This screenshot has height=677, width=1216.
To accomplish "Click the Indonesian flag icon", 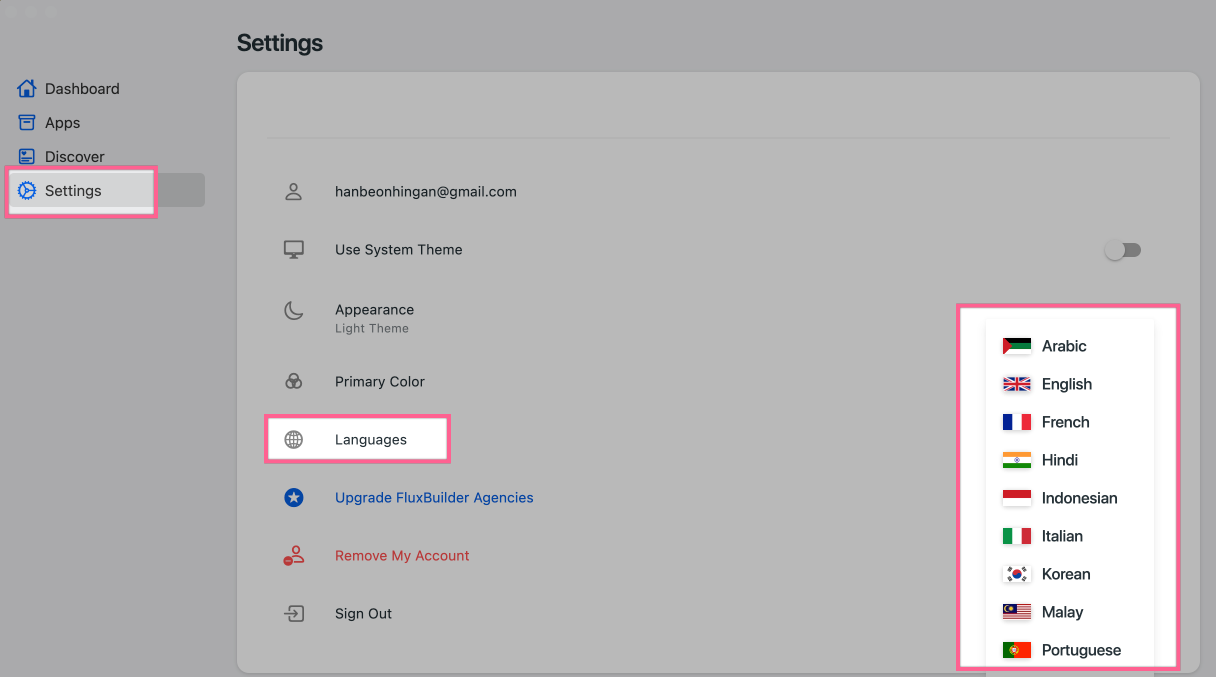I will 1016,498.
